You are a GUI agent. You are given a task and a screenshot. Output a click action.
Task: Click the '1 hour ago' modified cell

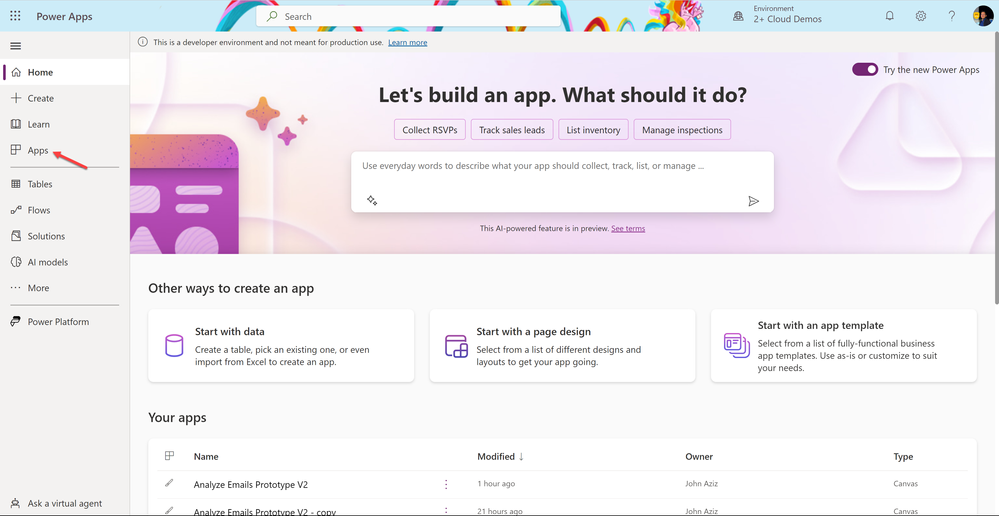tap(496, 484)
